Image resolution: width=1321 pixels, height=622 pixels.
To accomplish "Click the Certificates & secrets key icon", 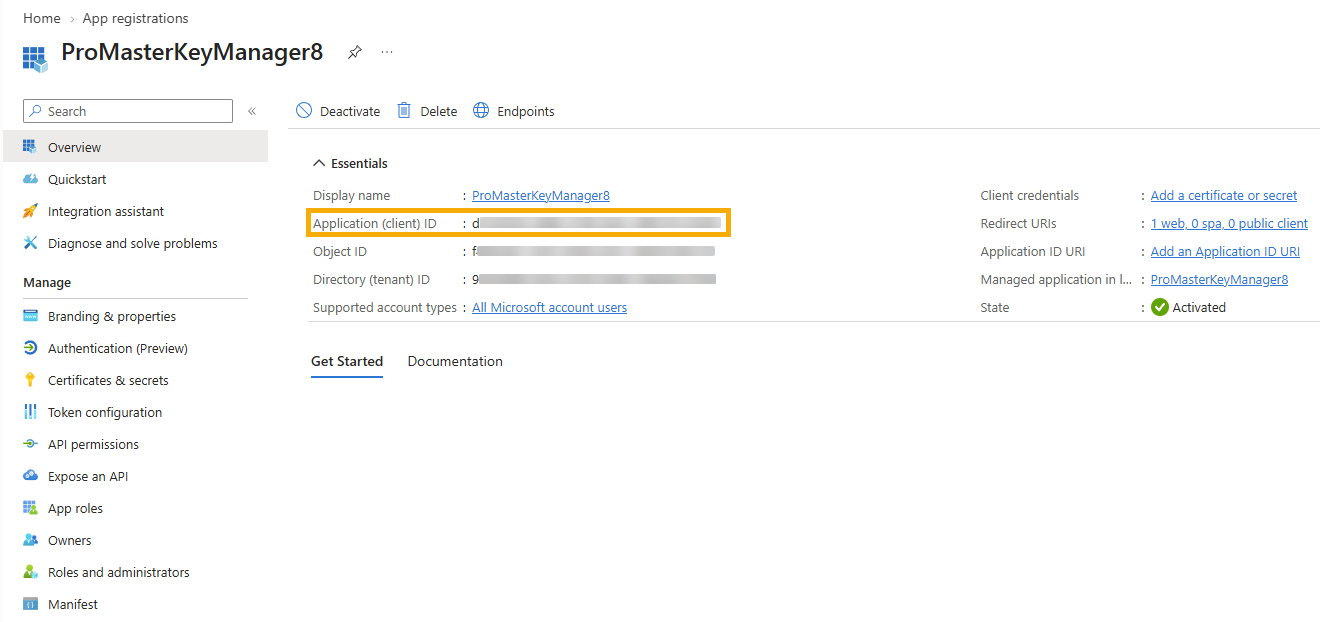I will click(30, 380).
